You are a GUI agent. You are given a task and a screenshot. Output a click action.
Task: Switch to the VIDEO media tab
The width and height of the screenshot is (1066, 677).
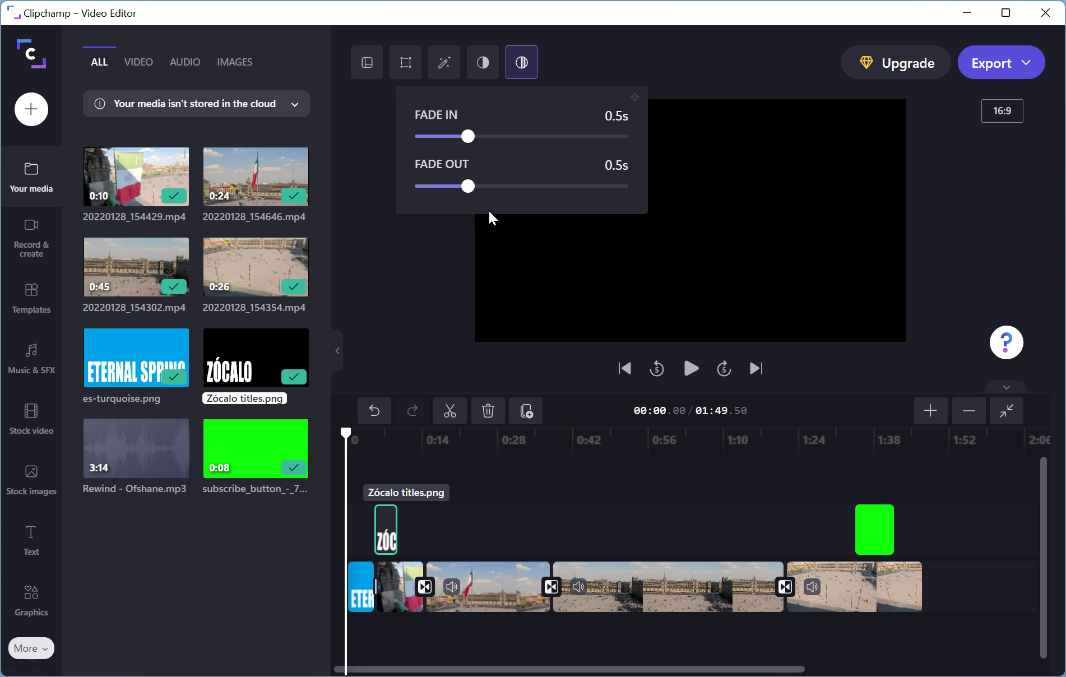coord(138,62)
